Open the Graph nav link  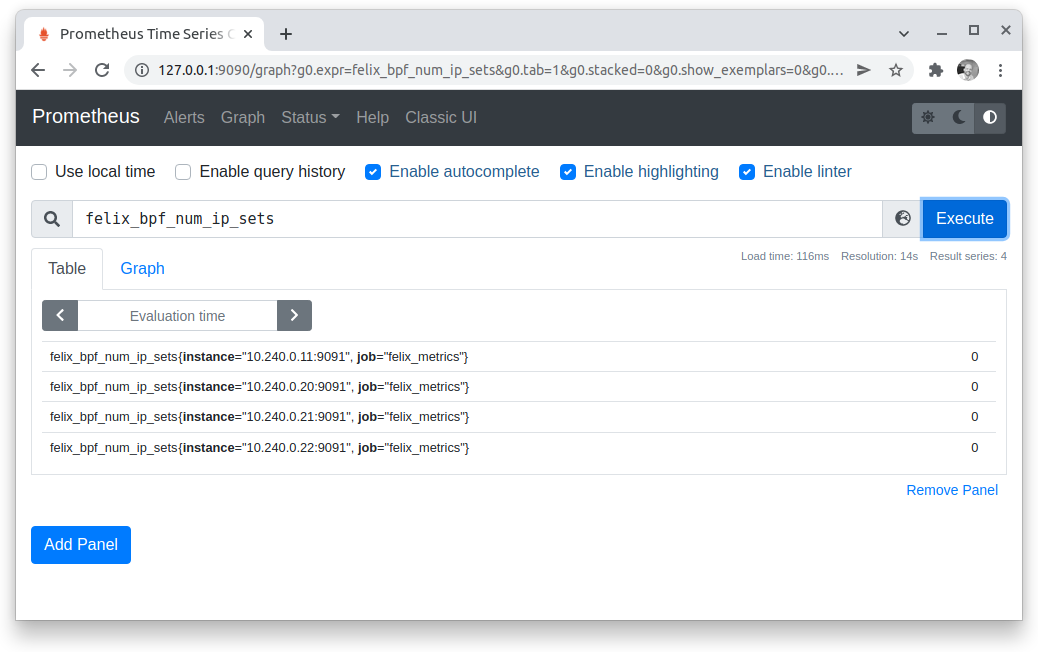click(x=242, y=117)
